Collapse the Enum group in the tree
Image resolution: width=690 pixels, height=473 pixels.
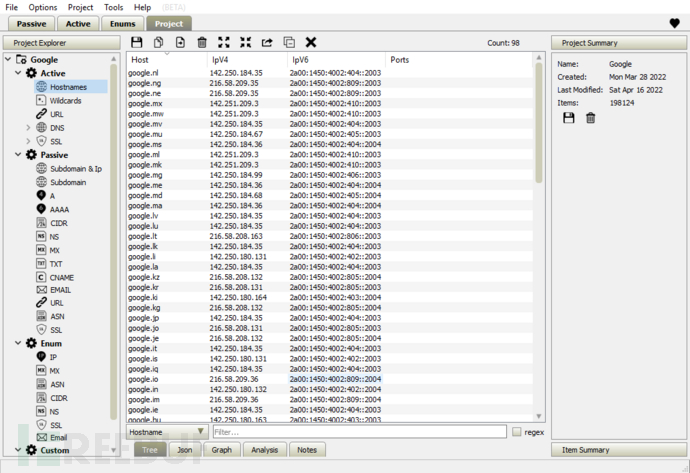coord(18,343)
